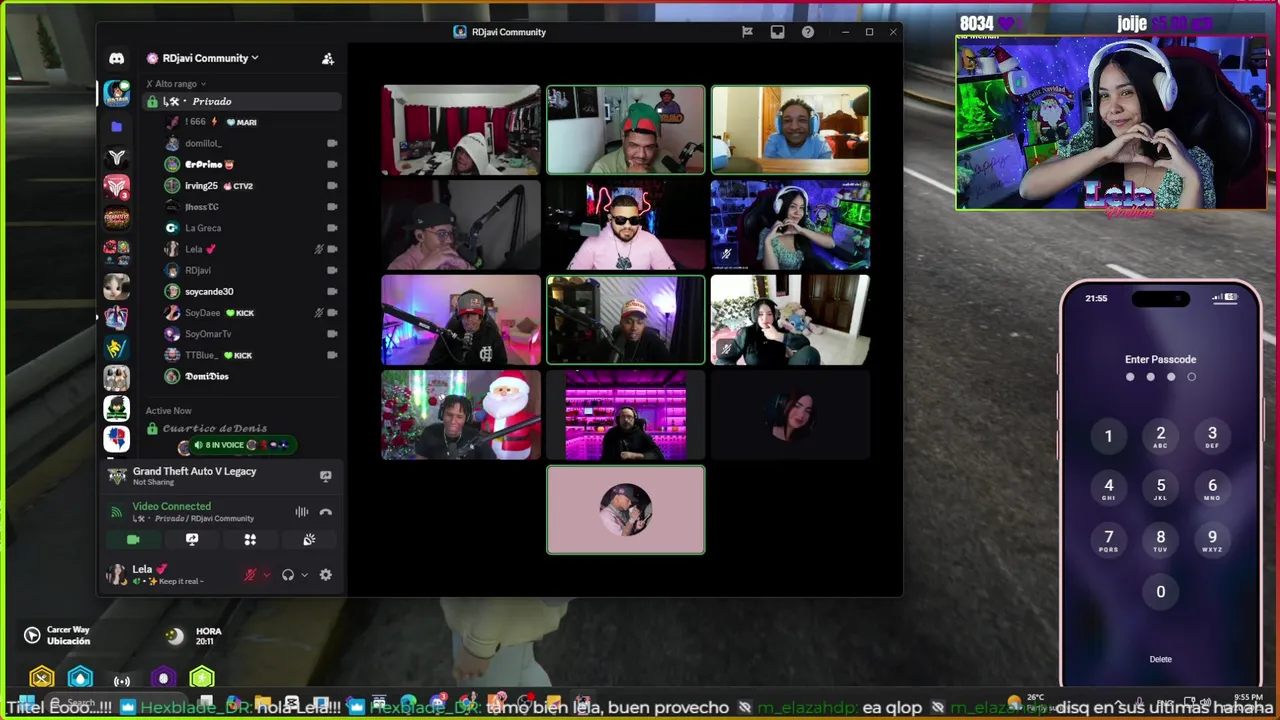Tap Delete on phone passcode screen

pyautogui.click(x=1160, y=659)
